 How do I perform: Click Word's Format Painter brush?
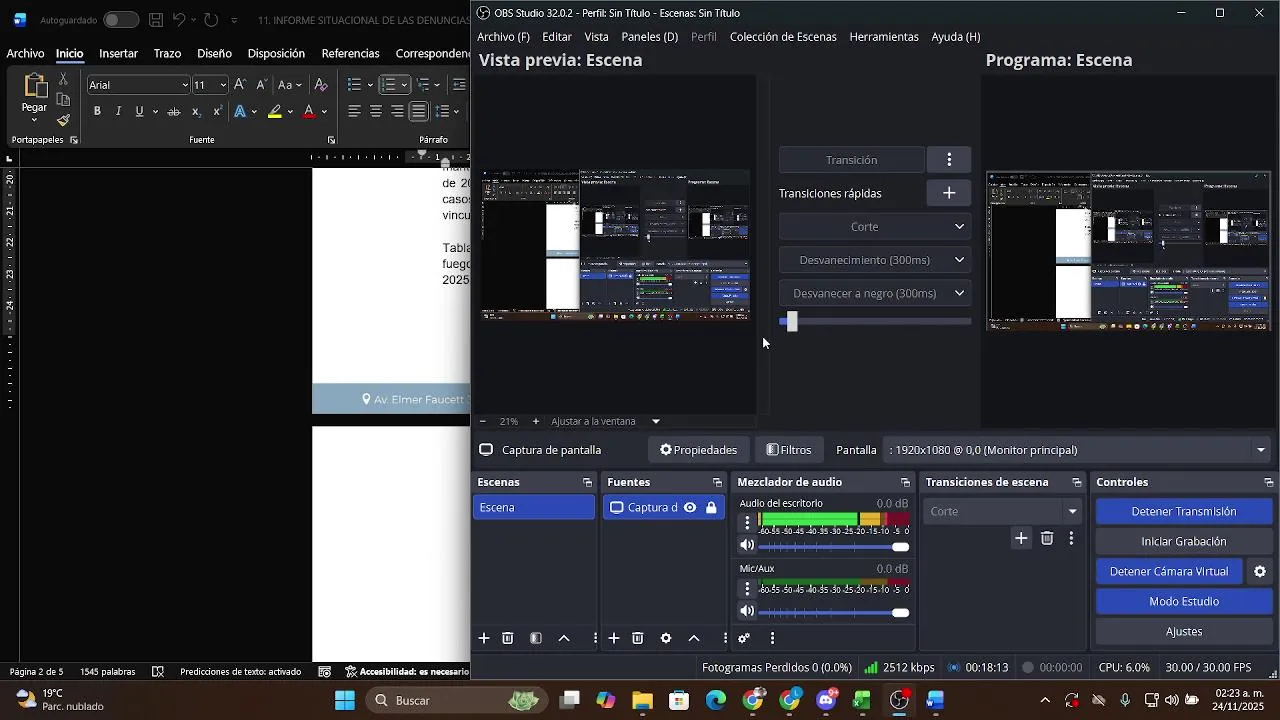coord(63,121)
